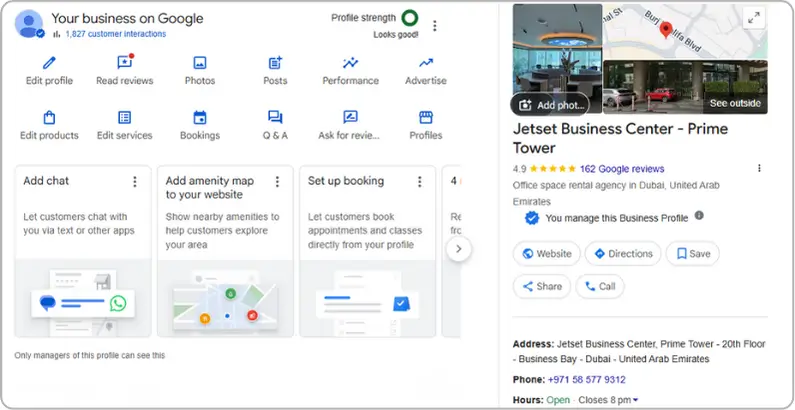Open Edit services list icon

[125, 118]
